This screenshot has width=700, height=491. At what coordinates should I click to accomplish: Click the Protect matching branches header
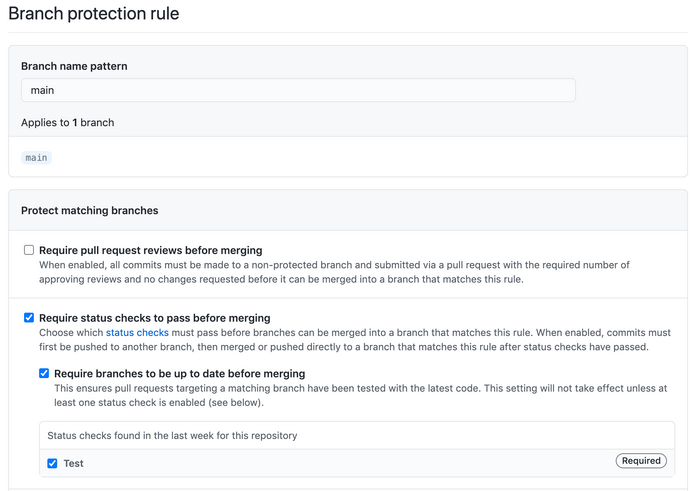89,211
